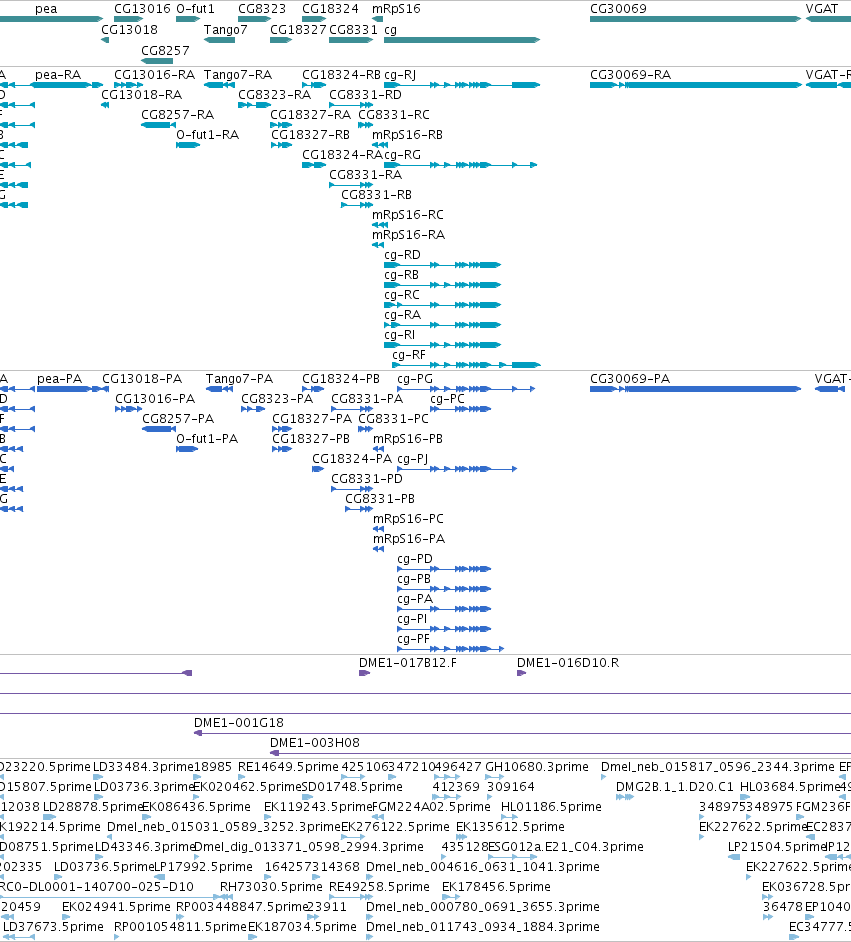Click the CG8323 gene feature
Image resolution: width=851 pixels, height=942 pixels.
255,19
